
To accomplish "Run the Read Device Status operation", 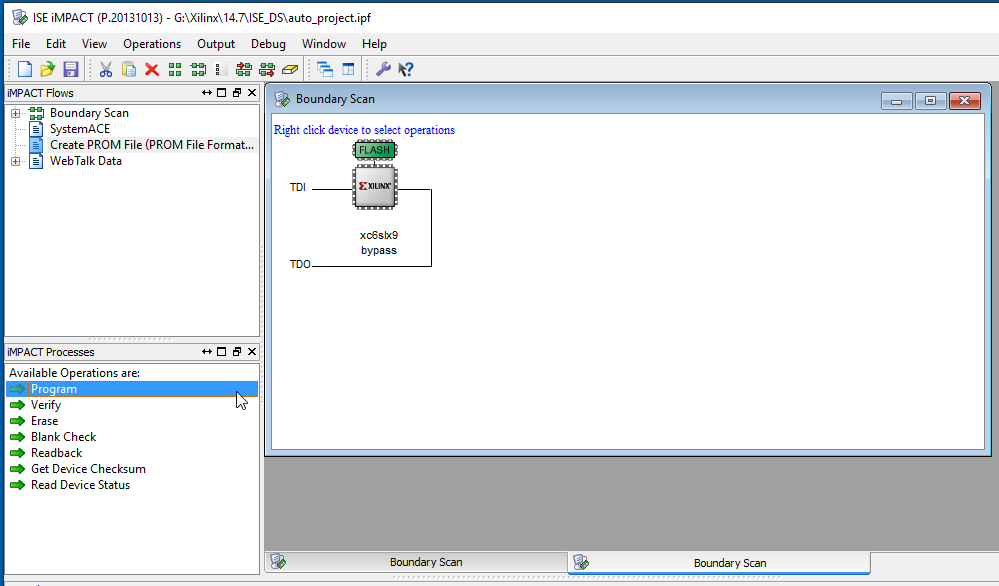I will pos(80,485).
